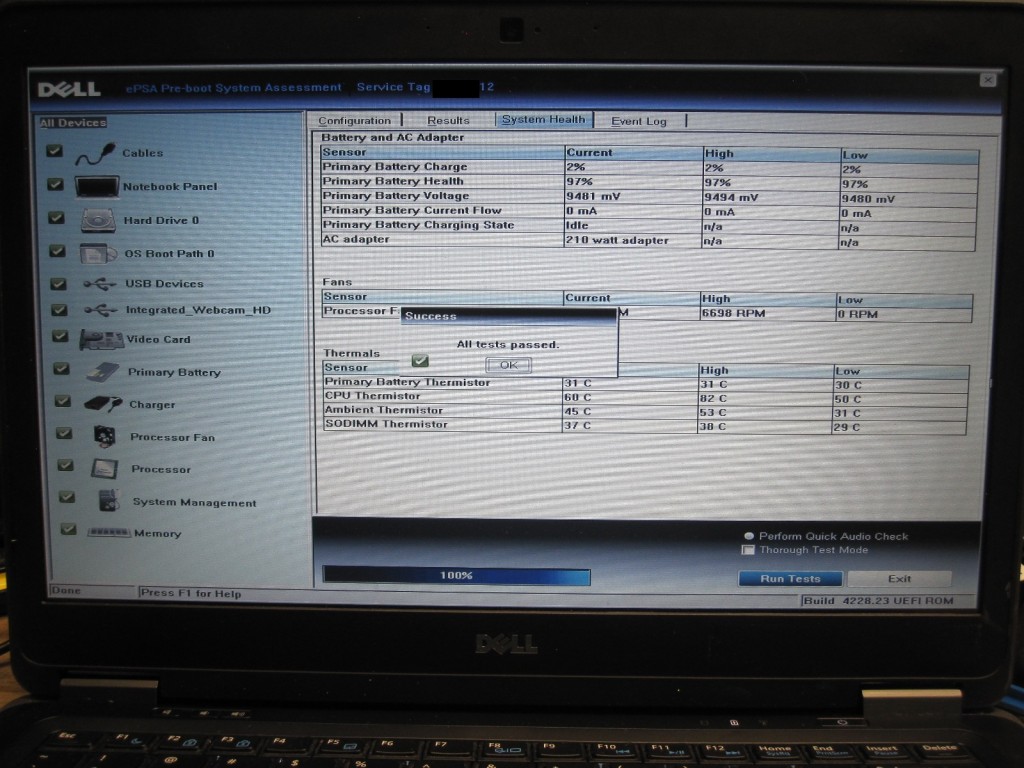Viewport: 1024px width, 768px height.
Task: Toggle the OS Boot Path 0 checkbox
Action: tap(57, 251)
